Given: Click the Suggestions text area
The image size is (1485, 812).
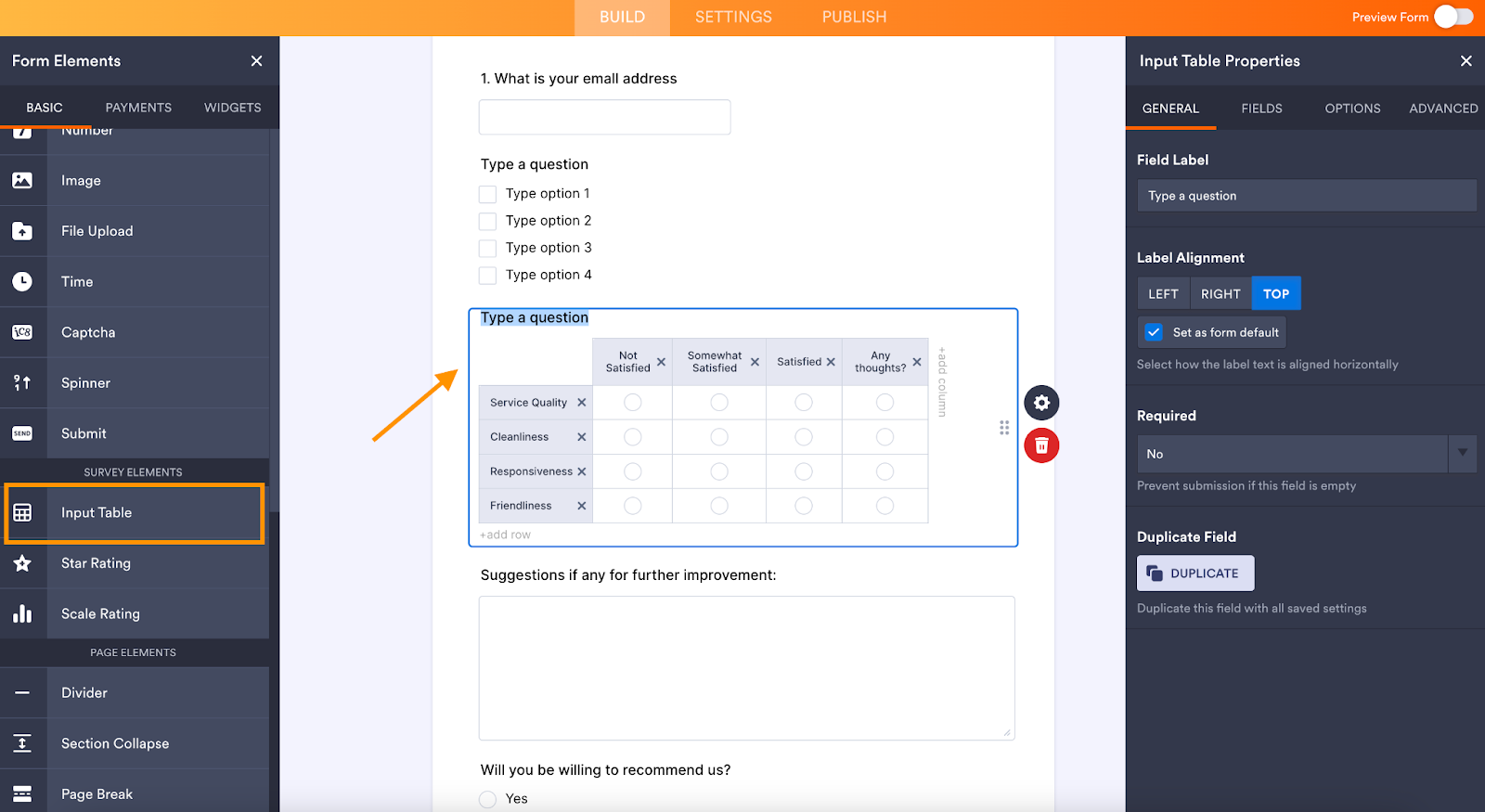Looking at the screenshot, I should [747, 668].
